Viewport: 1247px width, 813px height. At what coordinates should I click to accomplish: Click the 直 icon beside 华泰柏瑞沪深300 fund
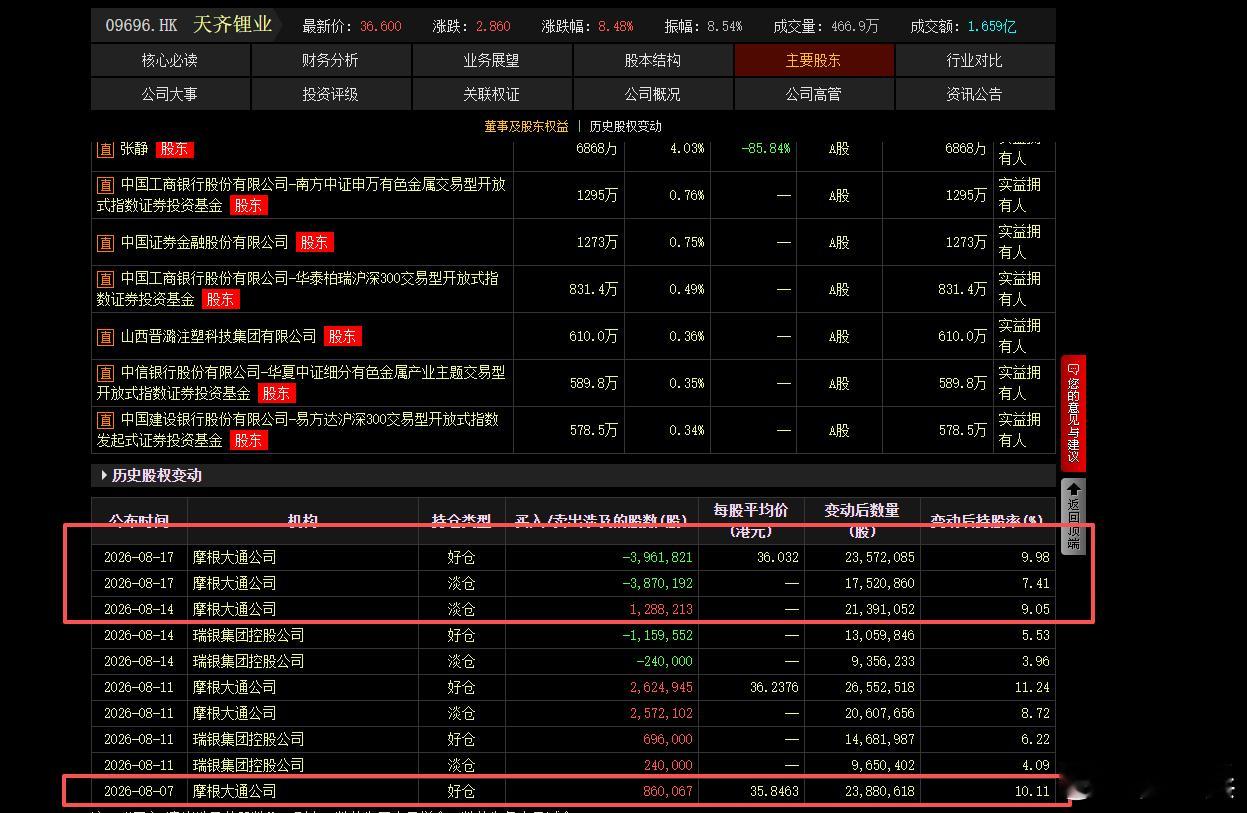[105, 279]
